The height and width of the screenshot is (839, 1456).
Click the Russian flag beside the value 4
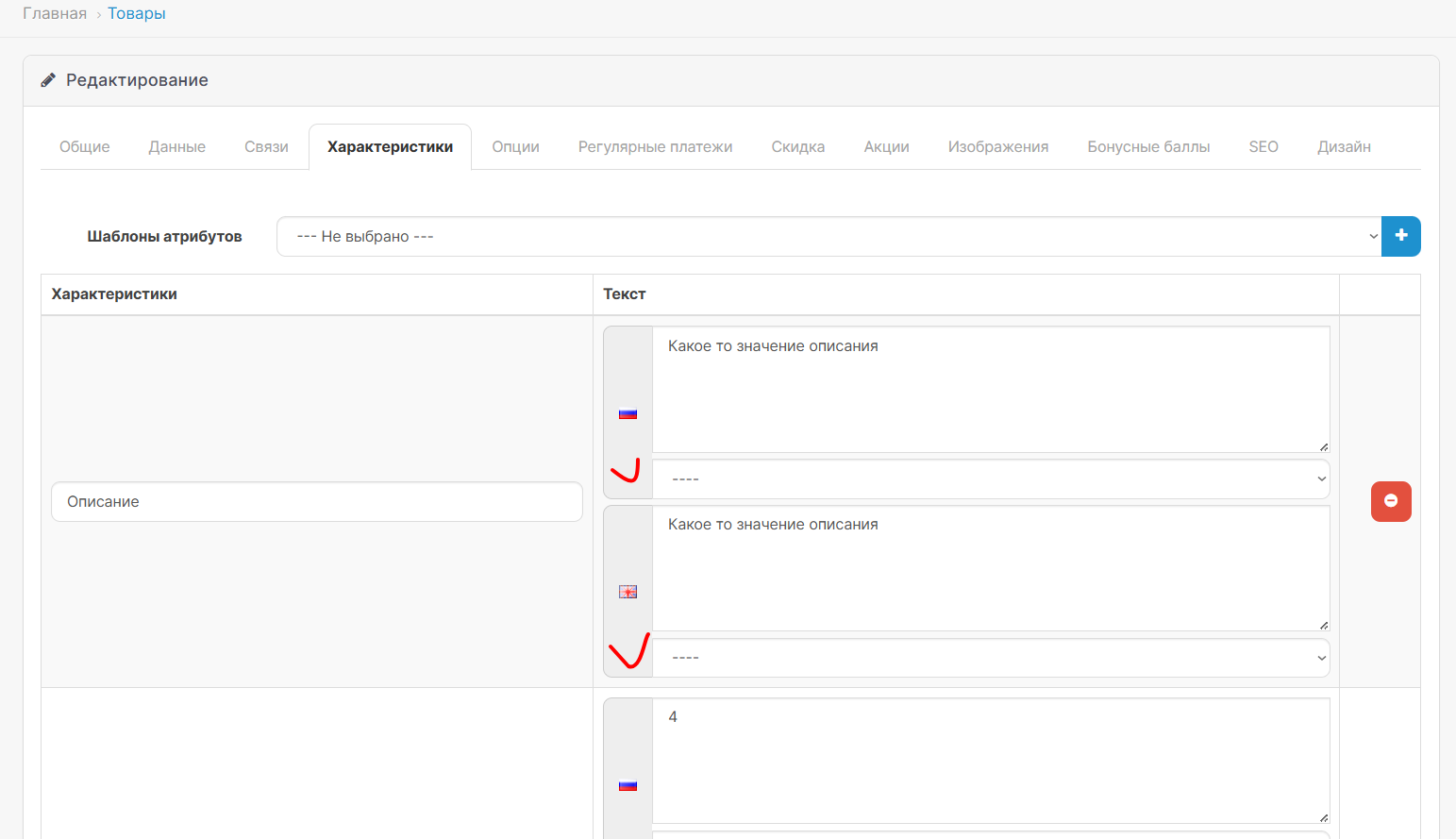(628, 785)
